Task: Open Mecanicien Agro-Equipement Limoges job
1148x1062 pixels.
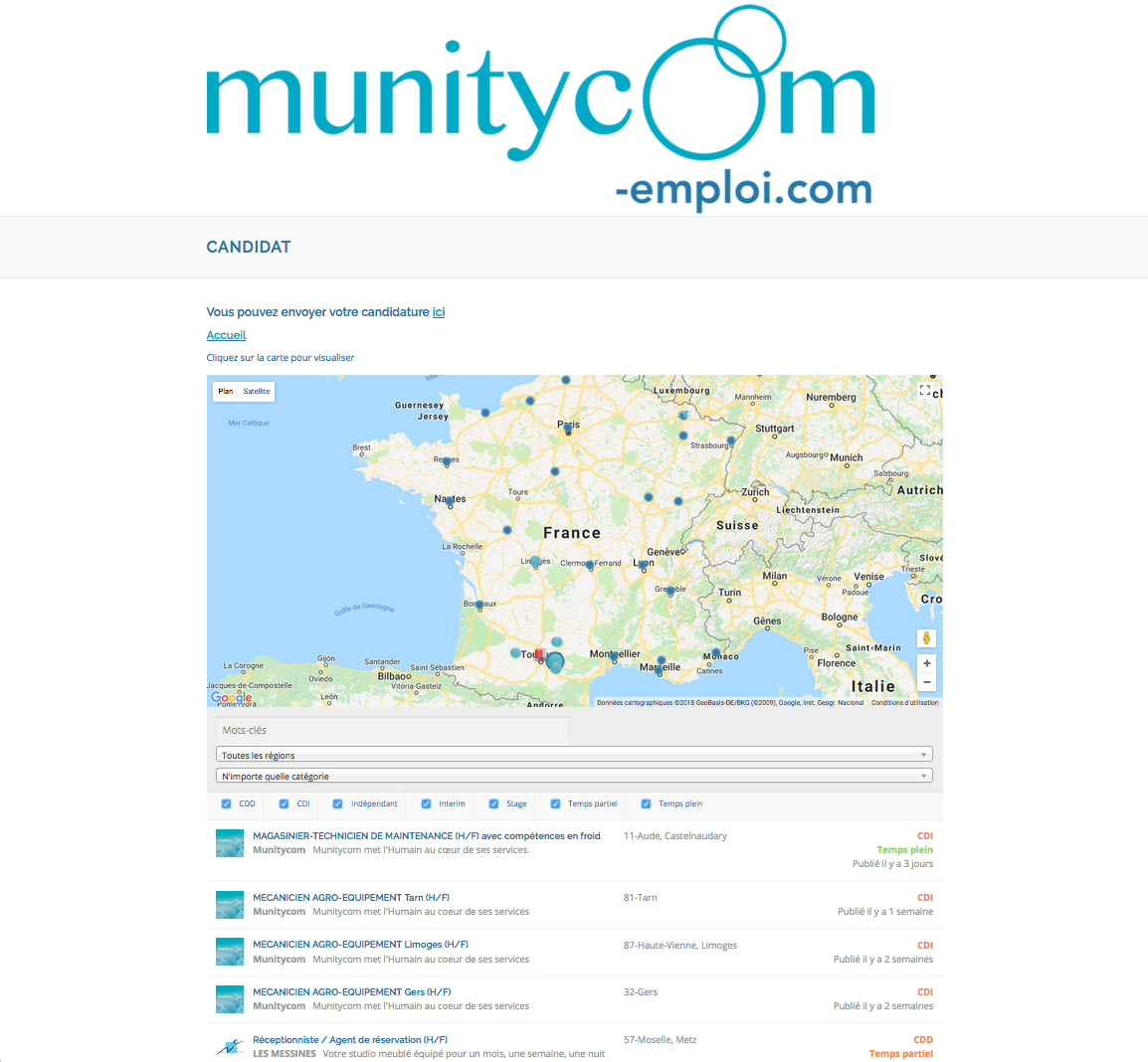Action: [x=360, y=944]
